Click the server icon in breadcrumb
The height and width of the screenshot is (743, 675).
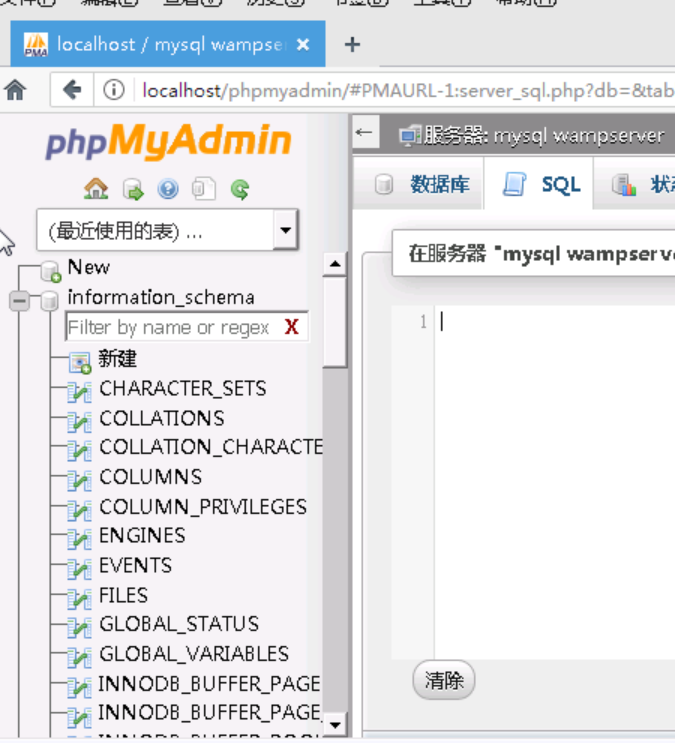(410, 136)
